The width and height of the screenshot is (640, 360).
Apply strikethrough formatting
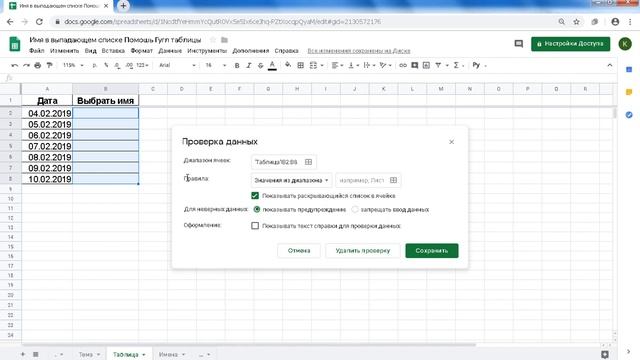point(260,65)
